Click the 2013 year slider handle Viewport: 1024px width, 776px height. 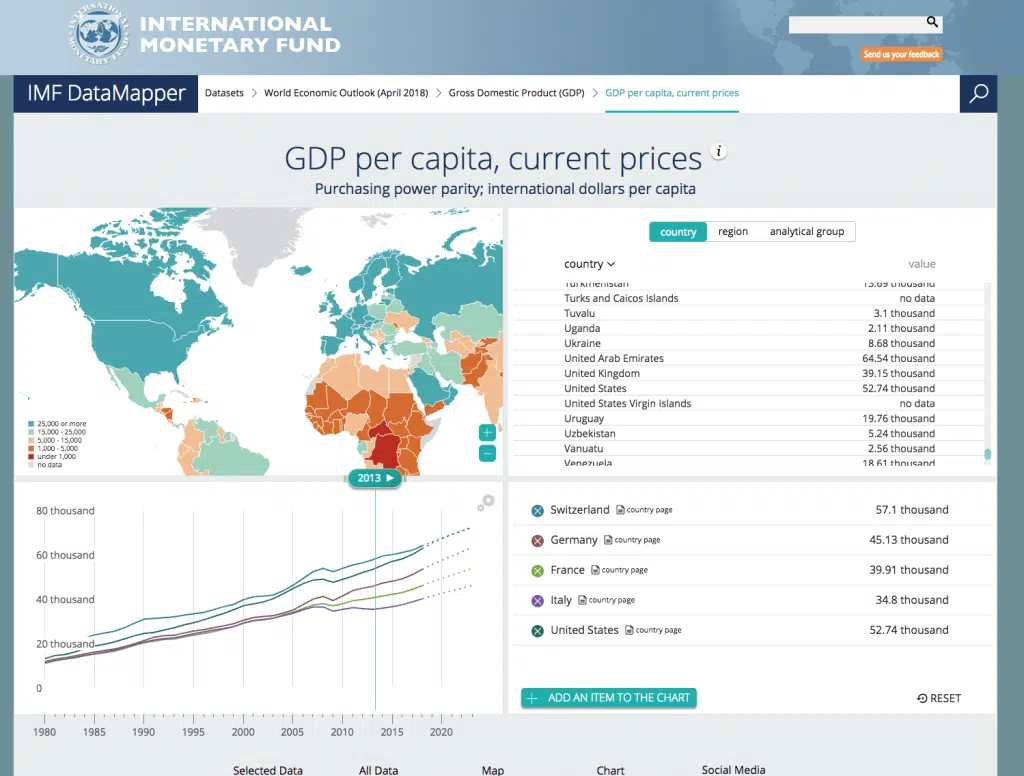(375, 478)
